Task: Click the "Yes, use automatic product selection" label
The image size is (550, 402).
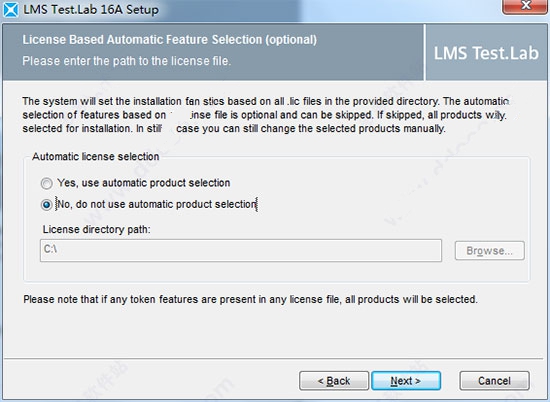Action: point(144,183)
